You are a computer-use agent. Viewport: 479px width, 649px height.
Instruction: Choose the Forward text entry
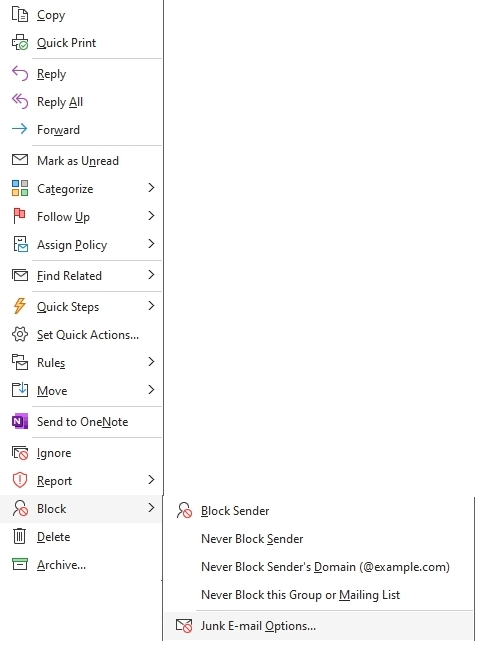tap(58, 130)
